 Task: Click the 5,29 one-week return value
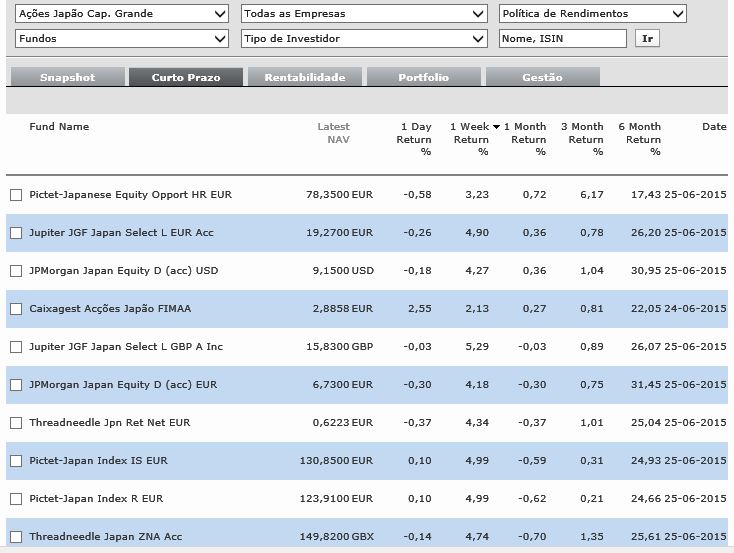477,347
